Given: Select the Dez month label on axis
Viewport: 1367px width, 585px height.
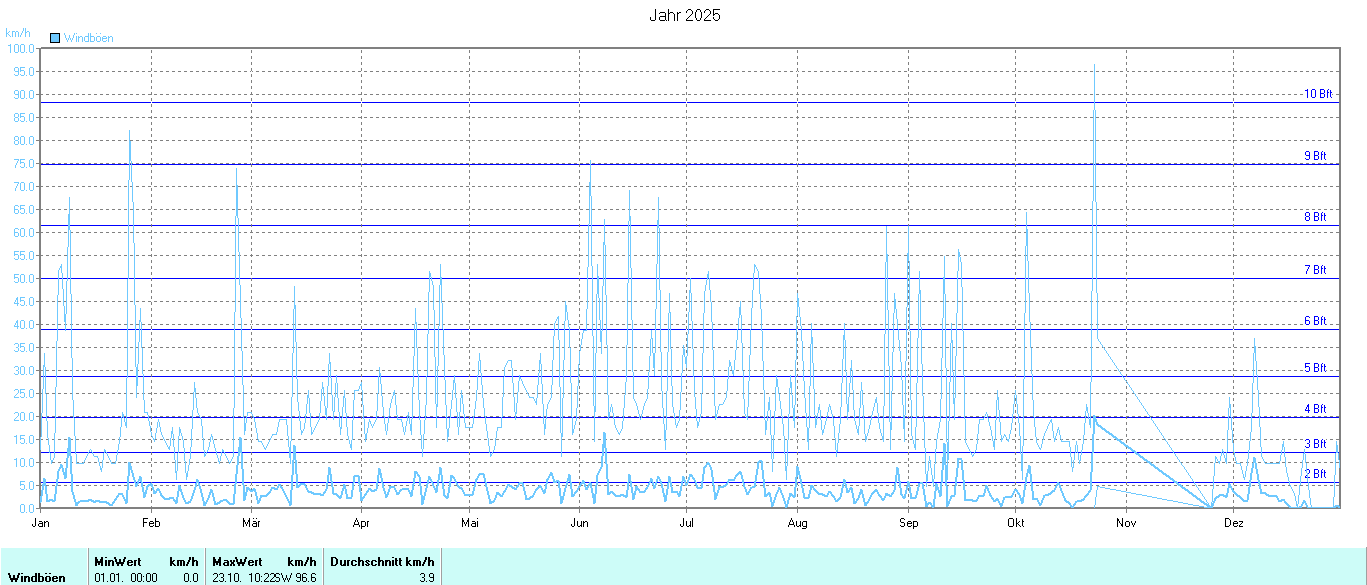Looking at the screenshot, I should [1234, 522].
